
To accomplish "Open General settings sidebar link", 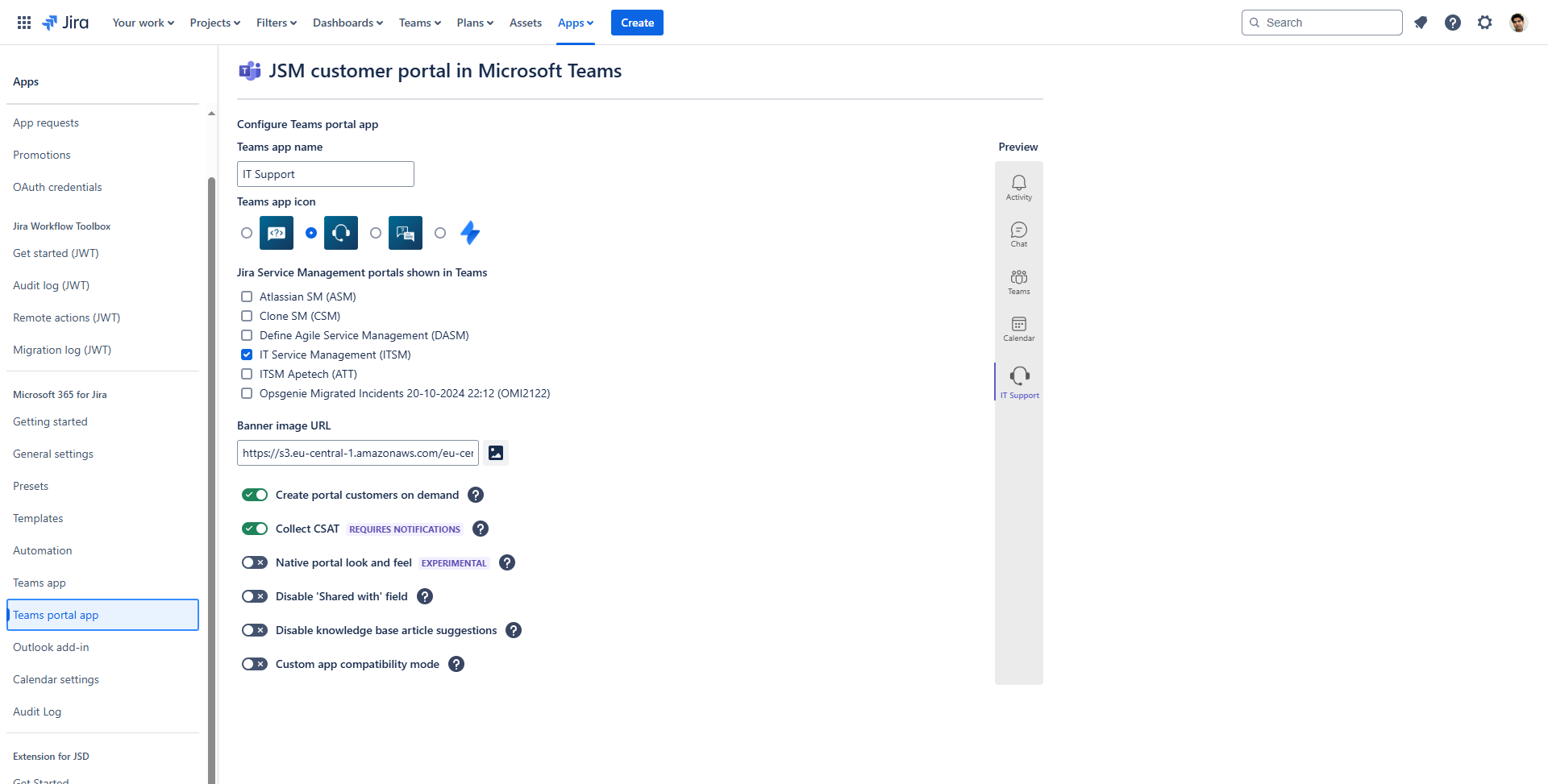I will pos(53,454).
